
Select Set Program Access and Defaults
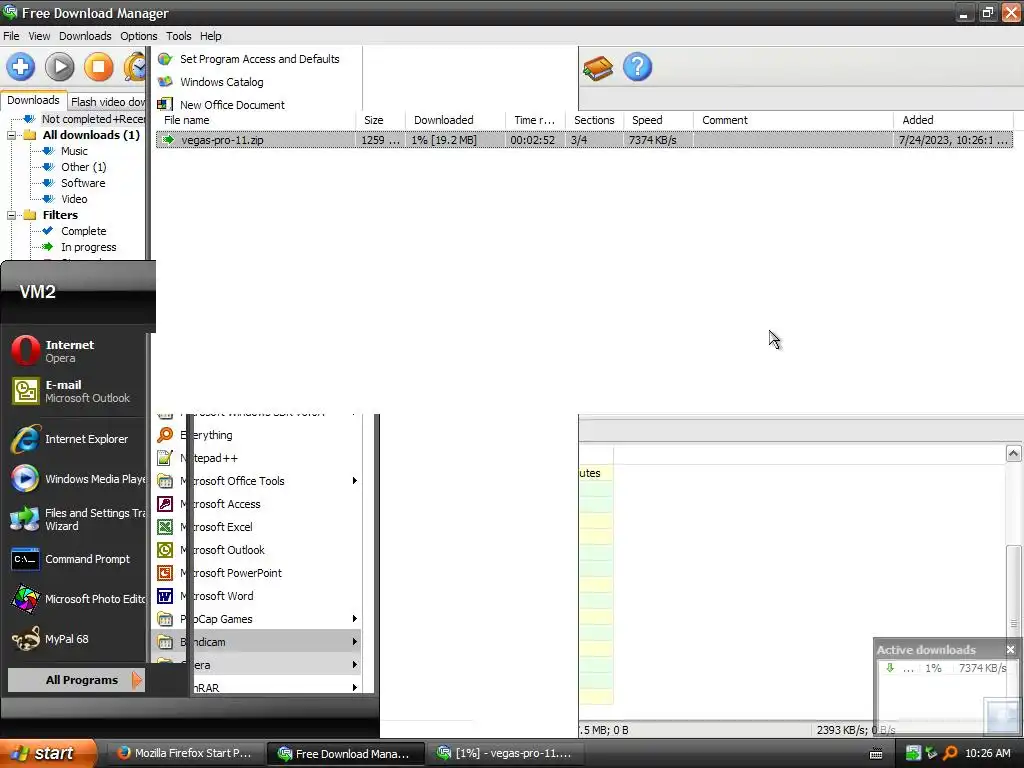(x=259, y=59)
